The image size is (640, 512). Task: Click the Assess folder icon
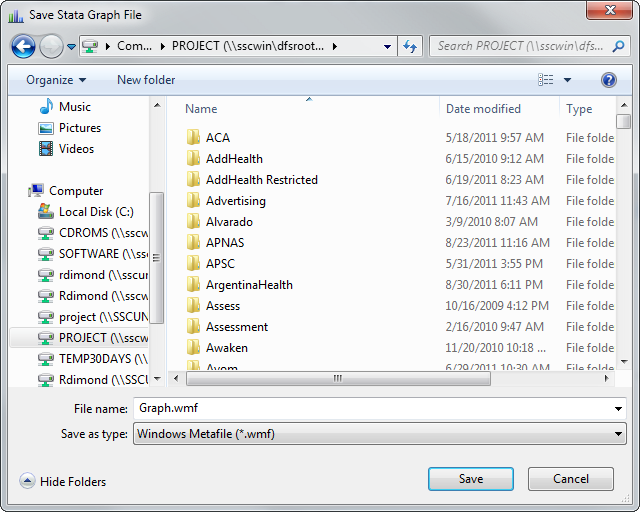[193, 305]
